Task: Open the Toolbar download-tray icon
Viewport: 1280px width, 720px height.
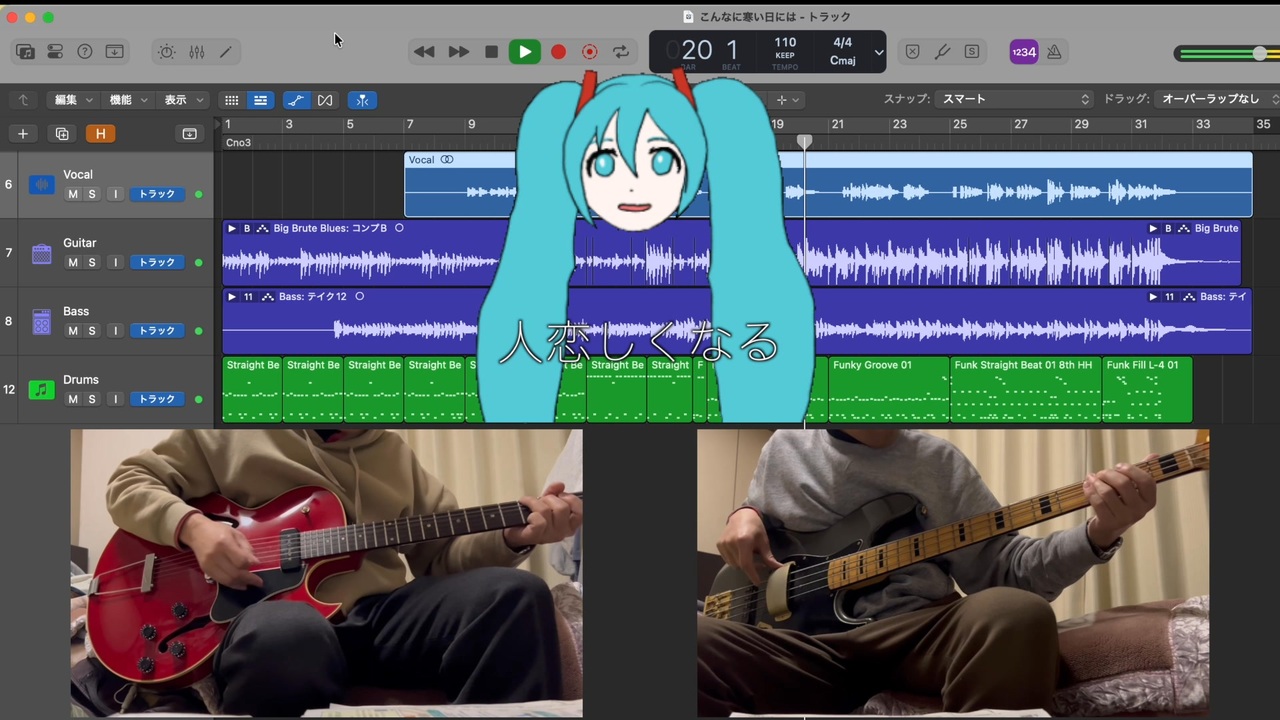Action: click(115, 52)
